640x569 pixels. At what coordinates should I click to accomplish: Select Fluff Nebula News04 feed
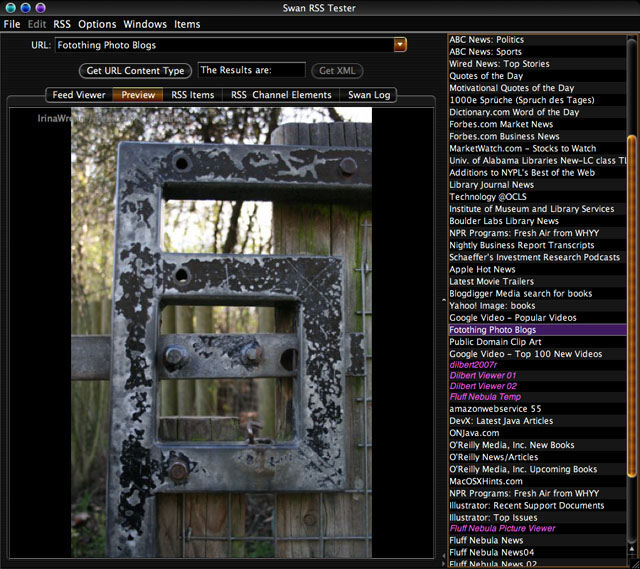[x=537, y=553]
